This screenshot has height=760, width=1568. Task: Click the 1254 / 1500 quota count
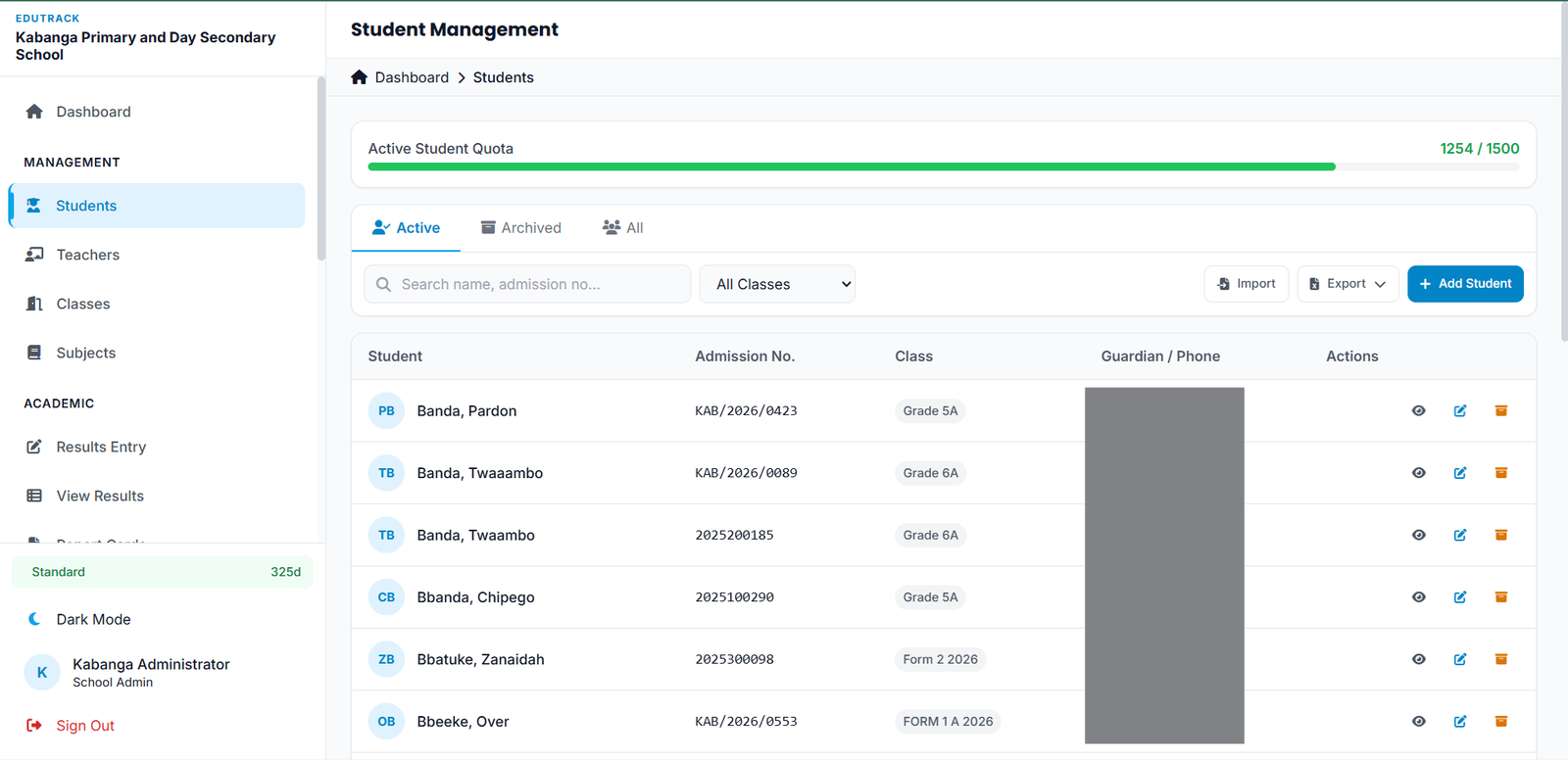[1480, 149]
